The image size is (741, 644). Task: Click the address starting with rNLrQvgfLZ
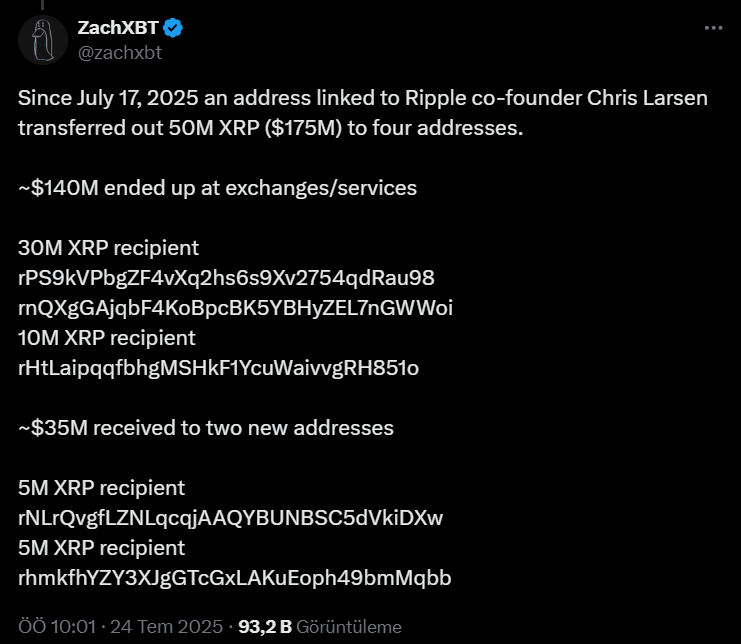230,517
